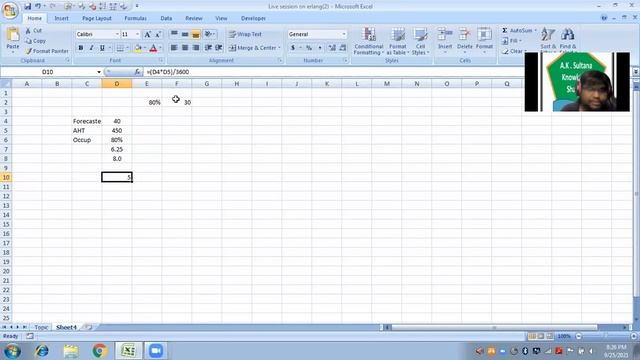This screenshot has height=360, width=640.
Task: Click the Copy icon
Action: pyautogui.click(x=28, y=41)
